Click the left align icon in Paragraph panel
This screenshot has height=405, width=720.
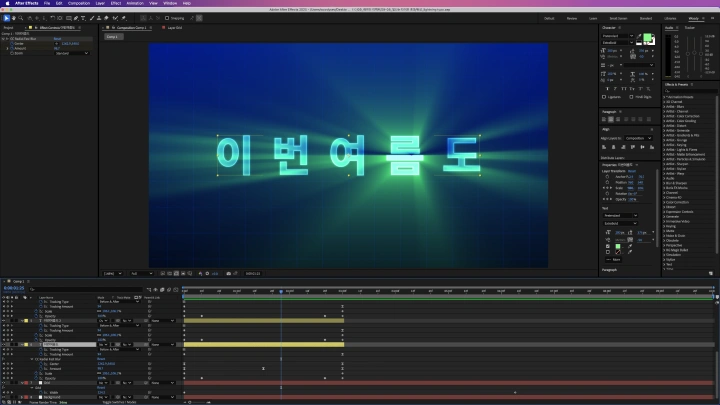point(604,119)
